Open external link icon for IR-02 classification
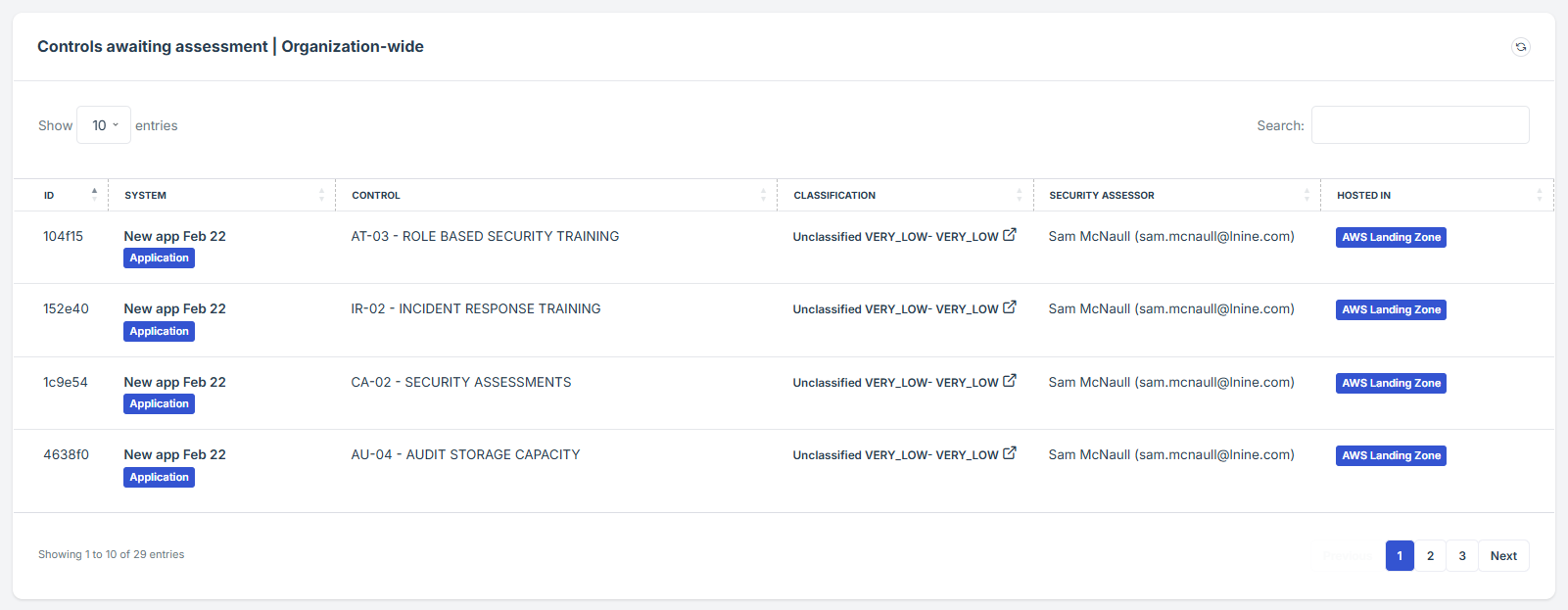 1010,307
